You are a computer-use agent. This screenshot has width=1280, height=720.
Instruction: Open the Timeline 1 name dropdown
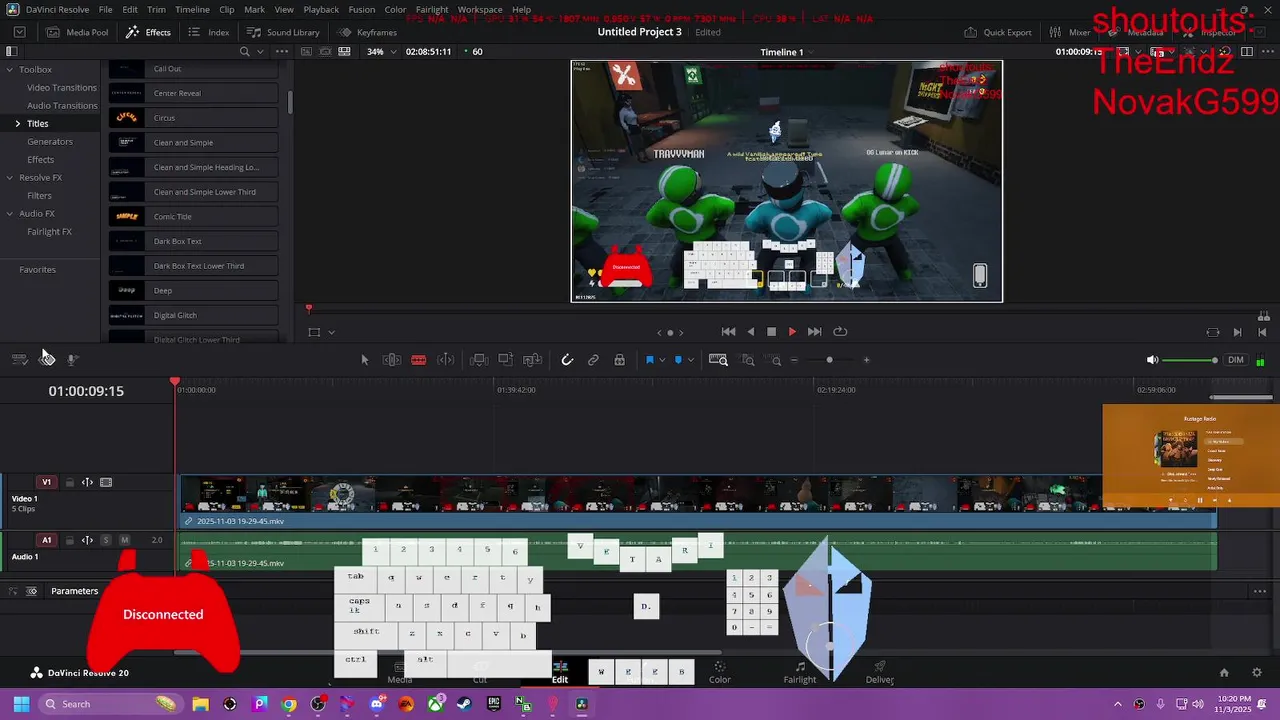(786, 52)
